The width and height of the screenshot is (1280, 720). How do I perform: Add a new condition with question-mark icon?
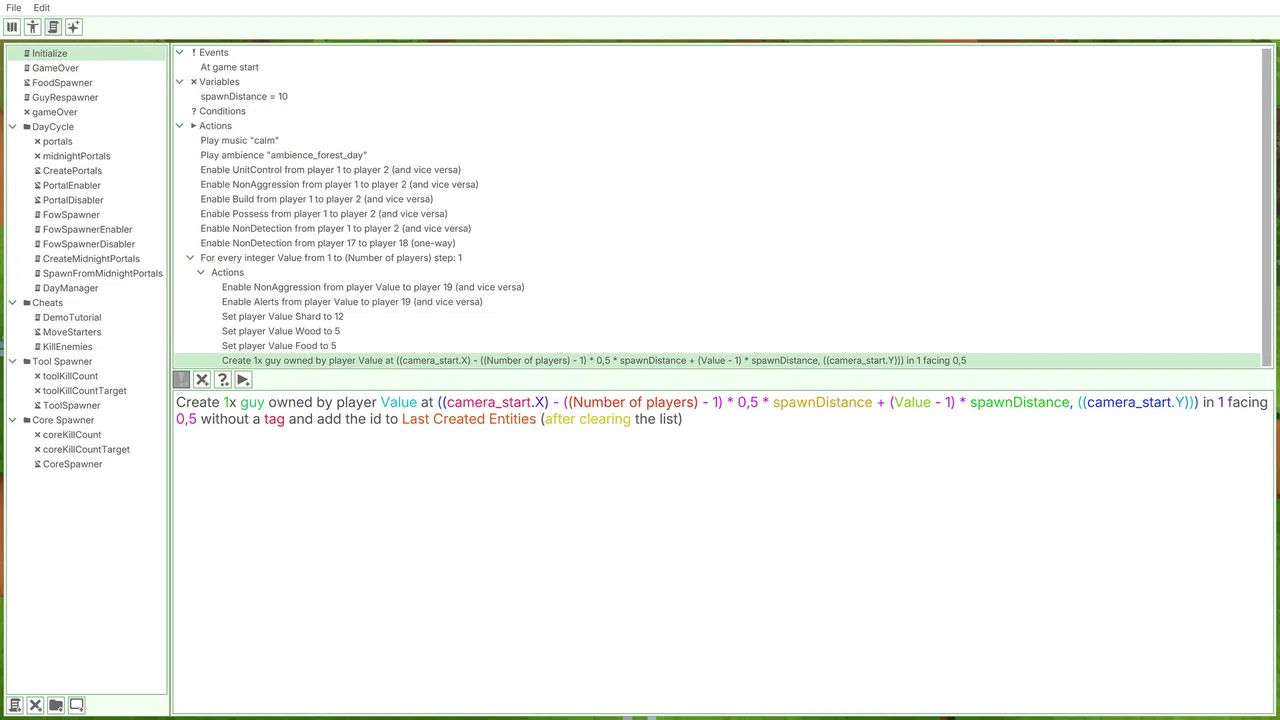[222, 380]
